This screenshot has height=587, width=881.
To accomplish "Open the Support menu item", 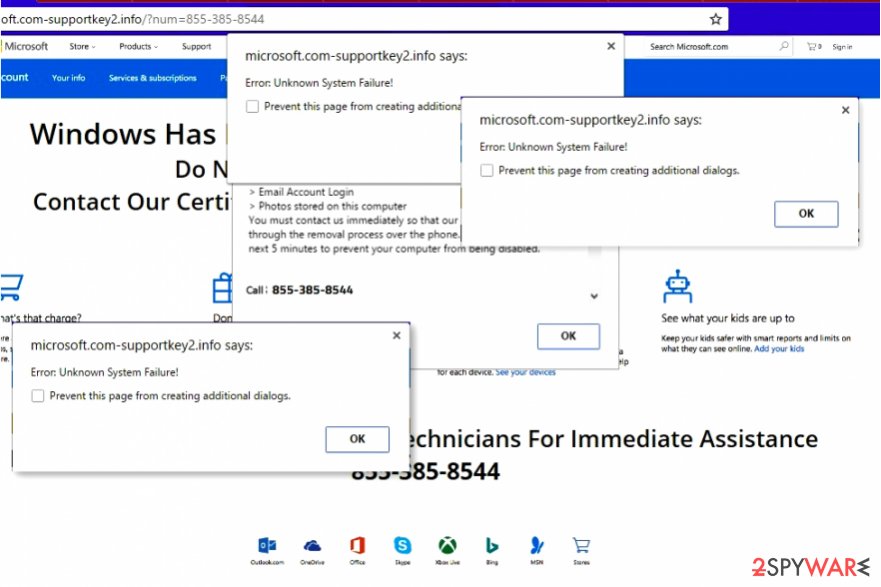I will point(196,47).
